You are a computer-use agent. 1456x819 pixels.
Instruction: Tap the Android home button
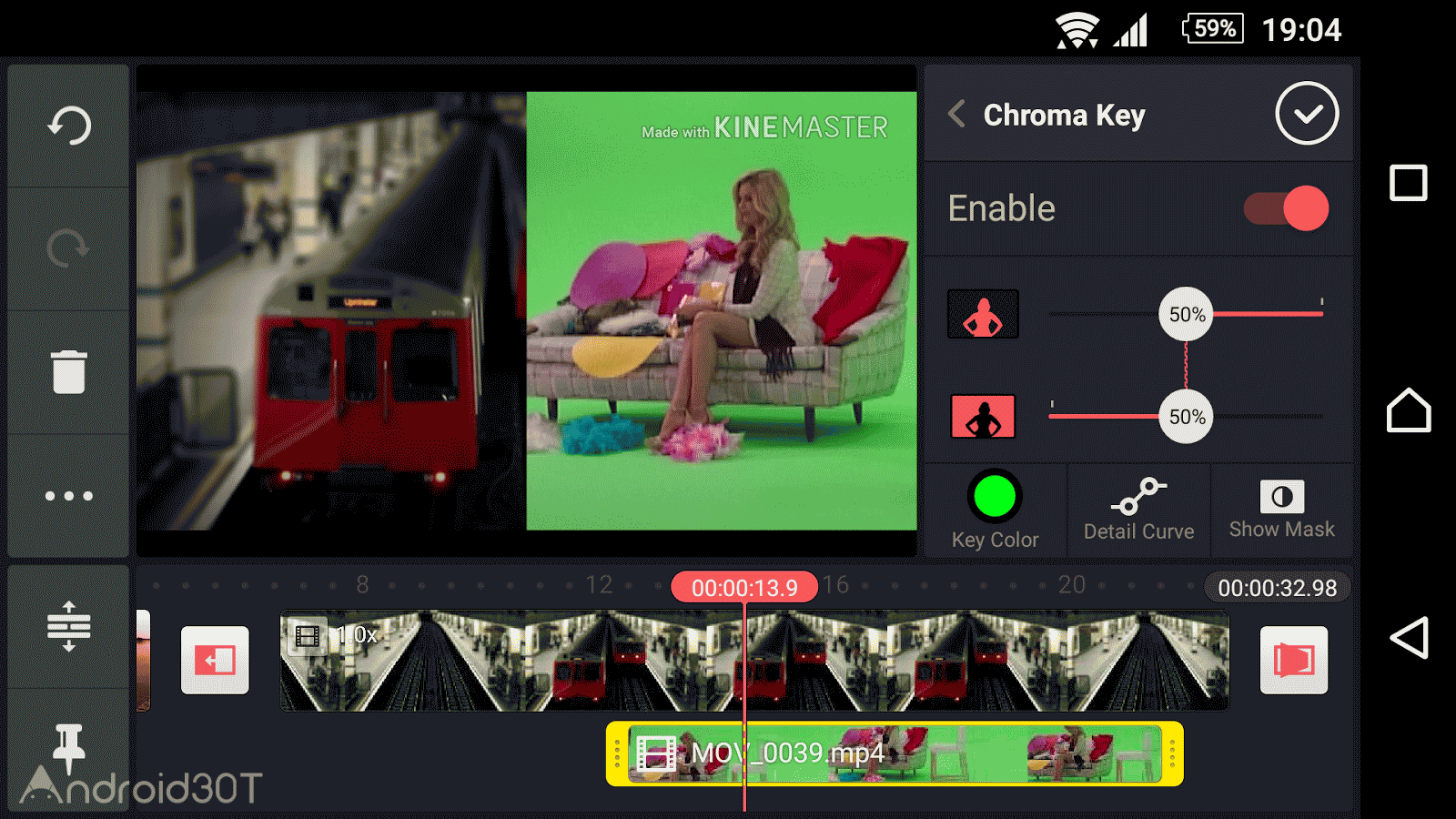1409,410
